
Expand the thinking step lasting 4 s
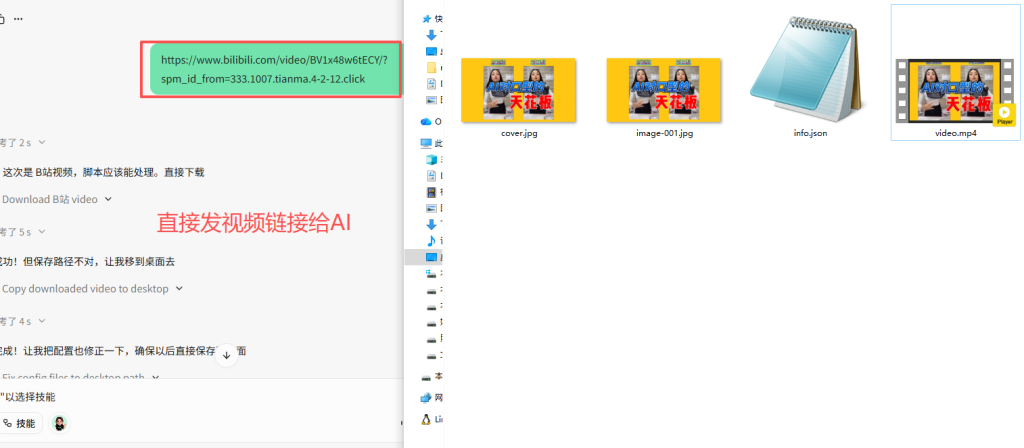tap(23, 321)
